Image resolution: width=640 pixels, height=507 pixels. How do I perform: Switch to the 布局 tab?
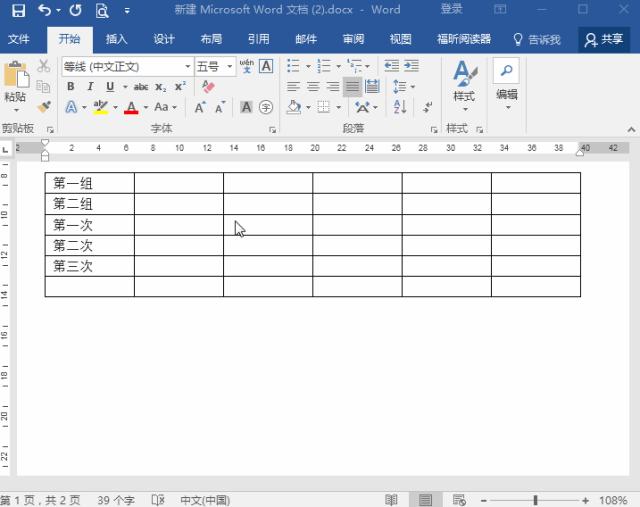tap(211, 39)
